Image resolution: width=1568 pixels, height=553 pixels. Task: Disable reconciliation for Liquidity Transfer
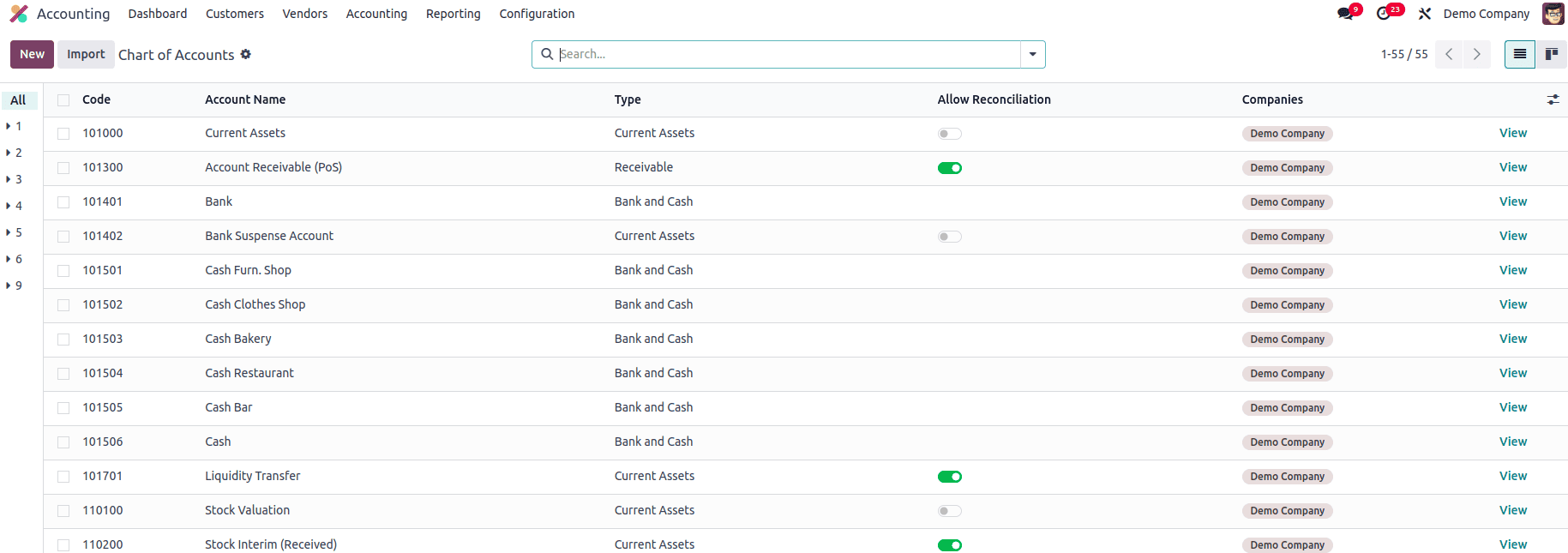[x=950, y=477]
